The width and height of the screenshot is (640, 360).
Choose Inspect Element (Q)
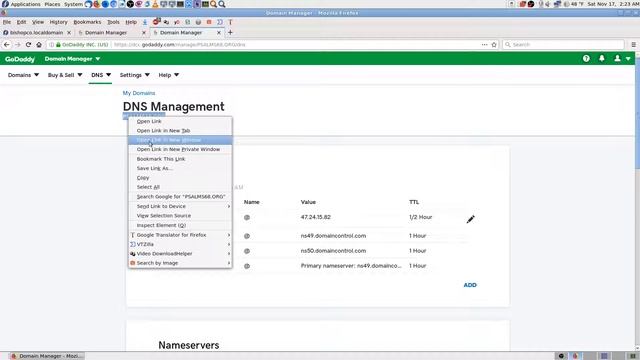tap(180, 225)
